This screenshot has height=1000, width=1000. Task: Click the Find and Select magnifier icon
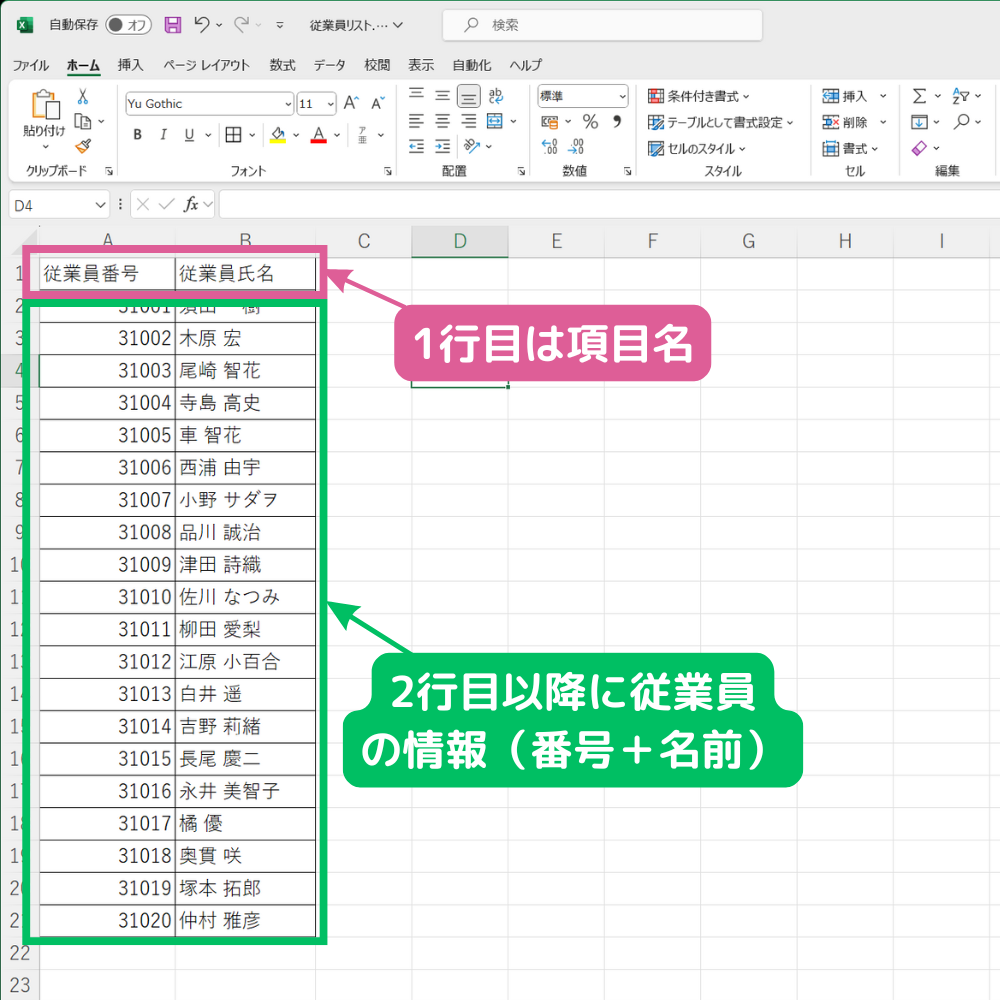[x=962, y=122]
